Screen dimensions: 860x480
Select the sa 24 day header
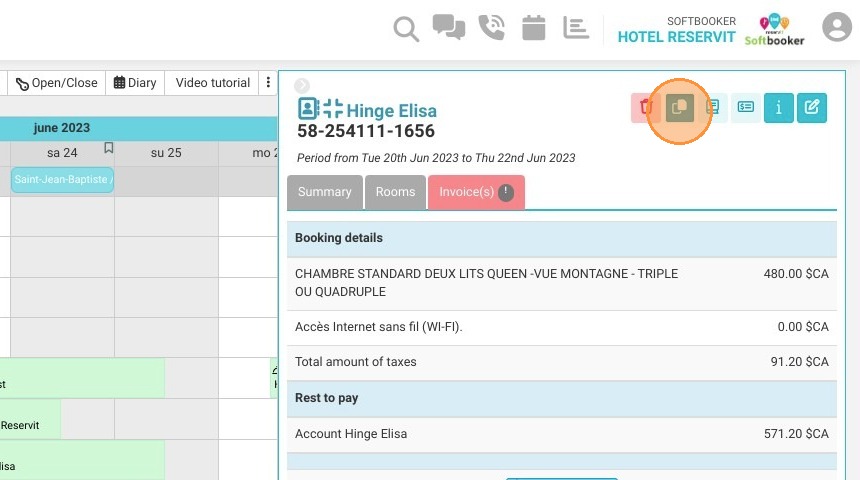[x=62, y=153]
